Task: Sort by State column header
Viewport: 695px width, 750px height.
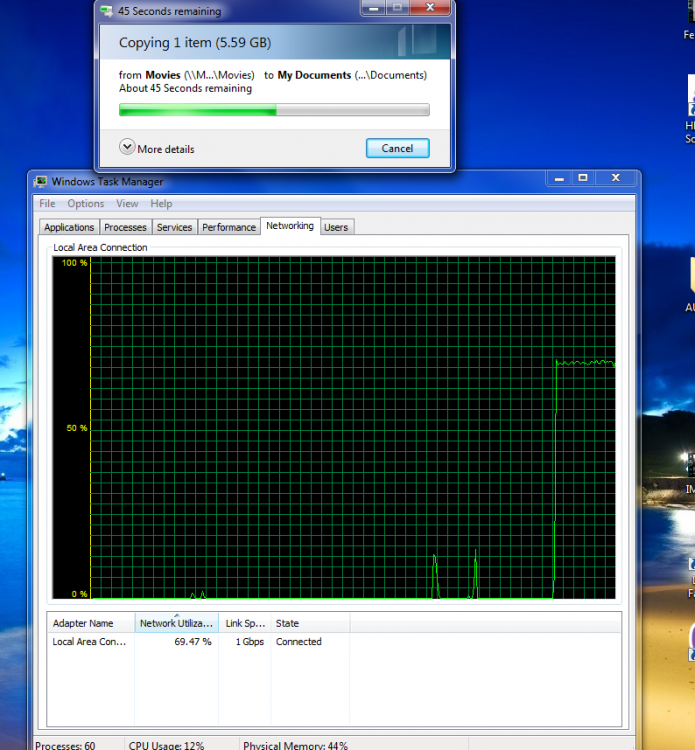Action: (310, 623)
